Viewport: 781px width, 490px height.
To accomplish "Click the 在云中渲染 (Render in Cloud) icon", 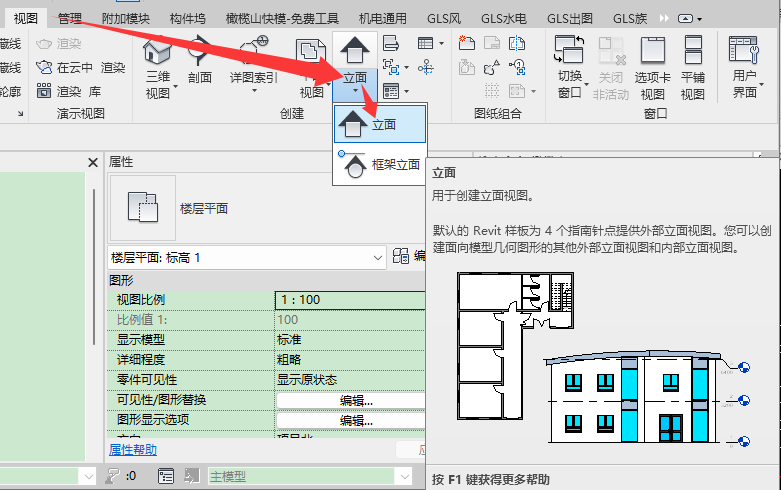I will click(x=44, y=67).
